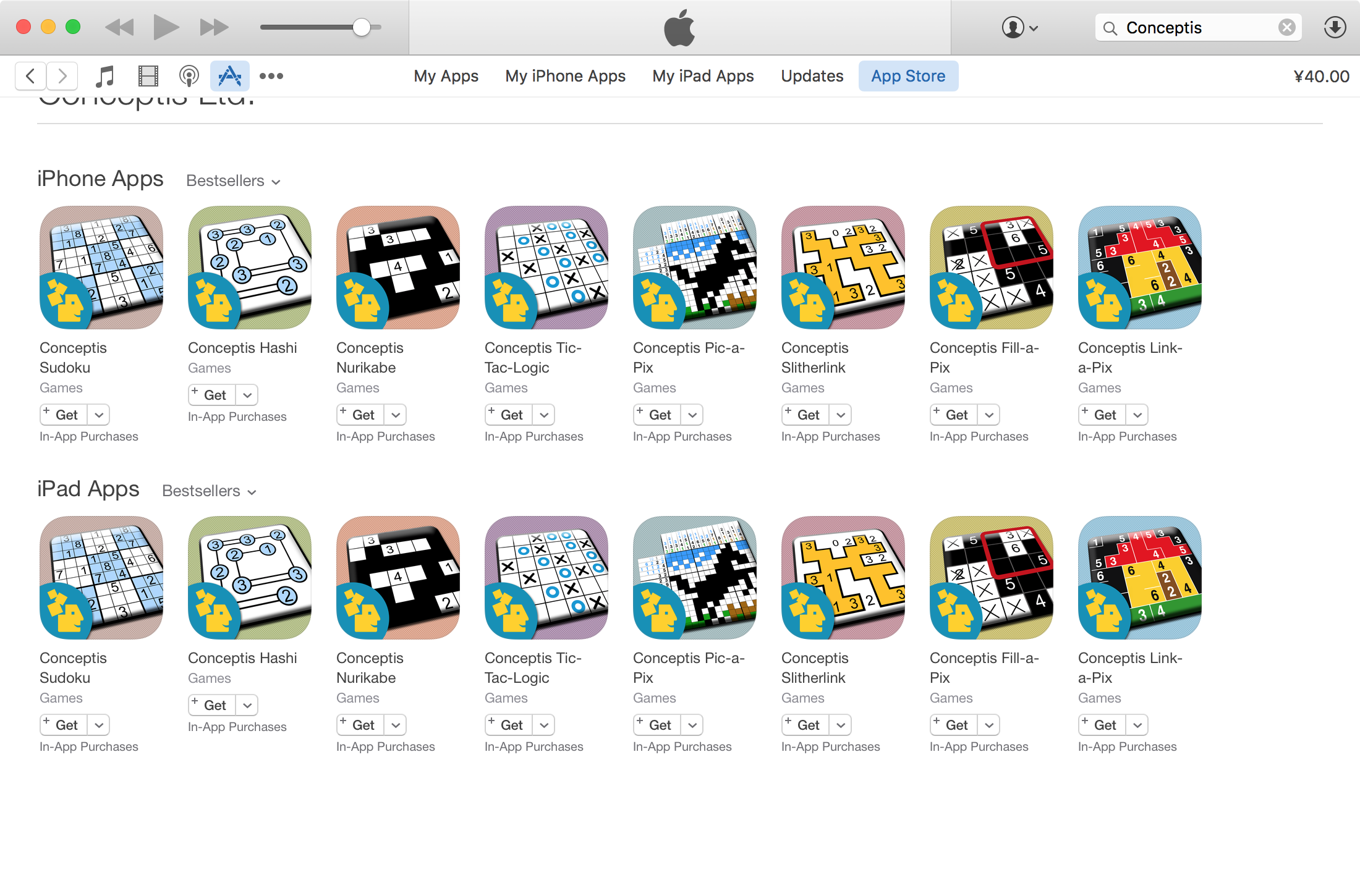The width and height of the screenshot is (1360, 896).
Task: Expand iPad Apps Bestsellers sort dropdown
Action: coord(209,491)
